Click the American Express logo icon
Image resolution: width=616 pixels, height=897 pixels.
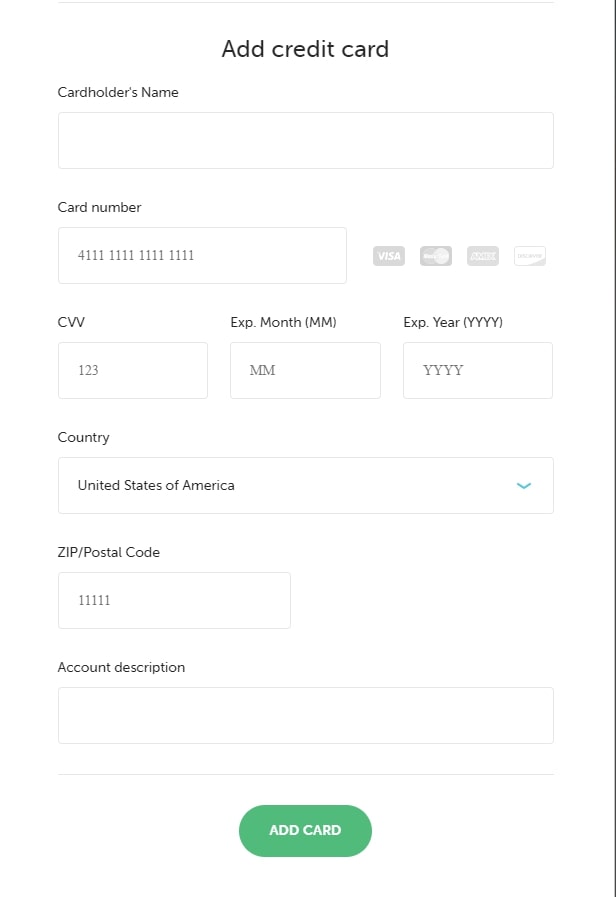coord(483,256)
